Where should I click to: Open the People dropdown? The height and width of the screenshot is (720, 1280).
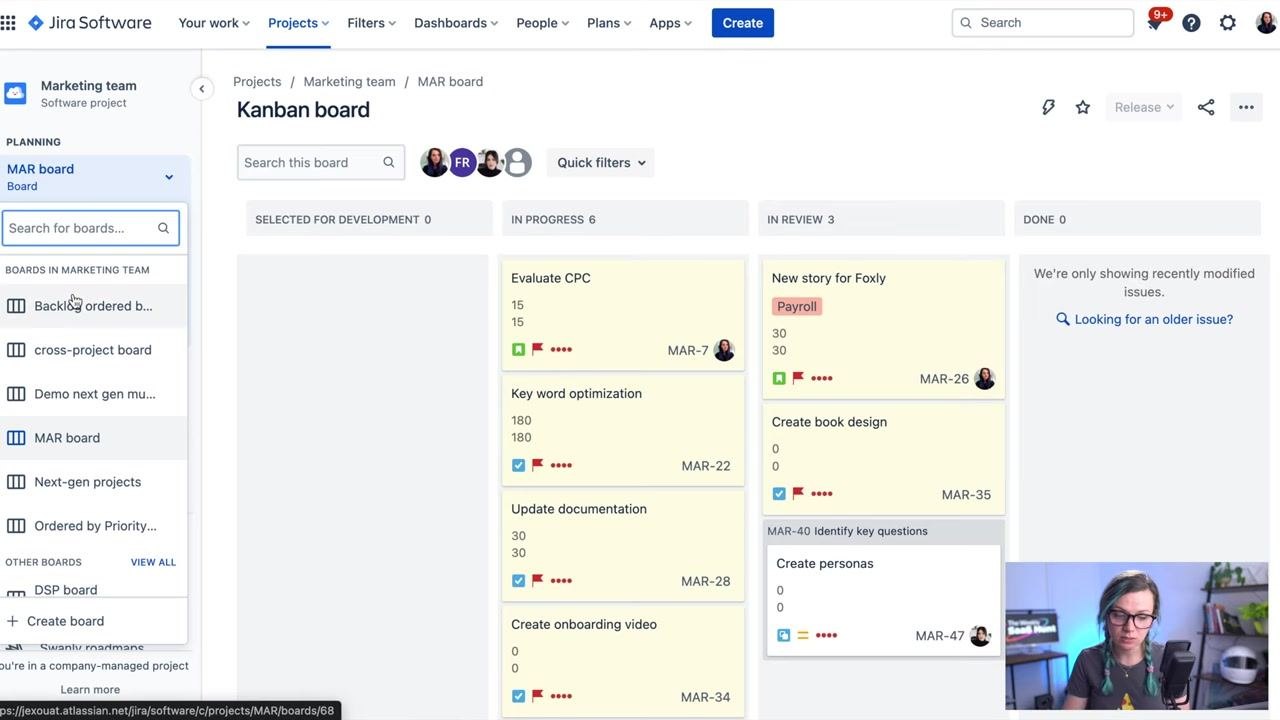click(x=543, y=23)
